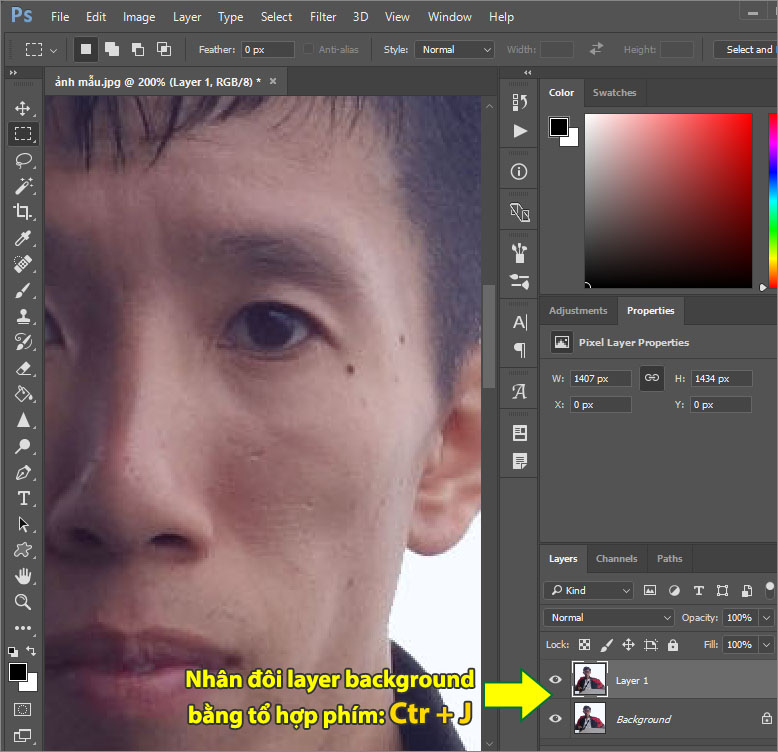Open the Info panel icon
778x752 pixels.
(x=519, y=172)
